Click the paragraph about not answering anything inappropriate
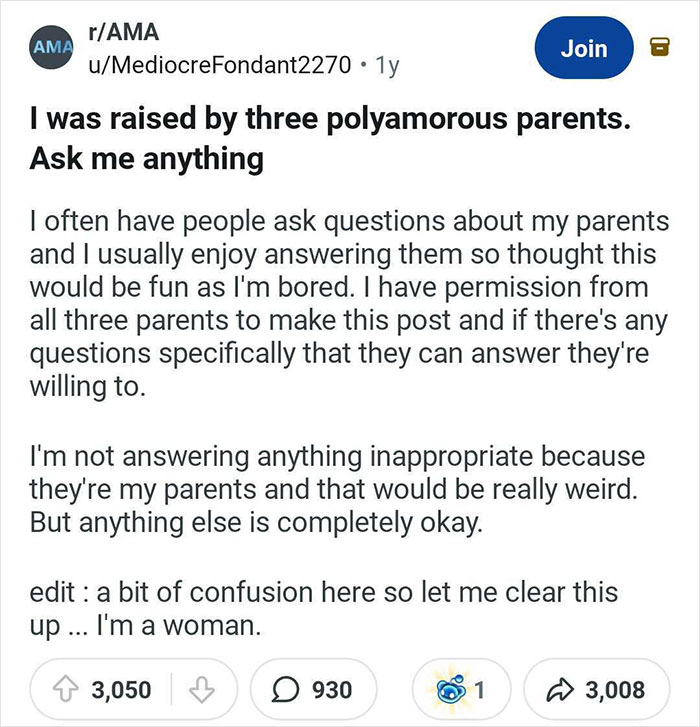Screen dimensions: 700x727 (x=337, y=492)
